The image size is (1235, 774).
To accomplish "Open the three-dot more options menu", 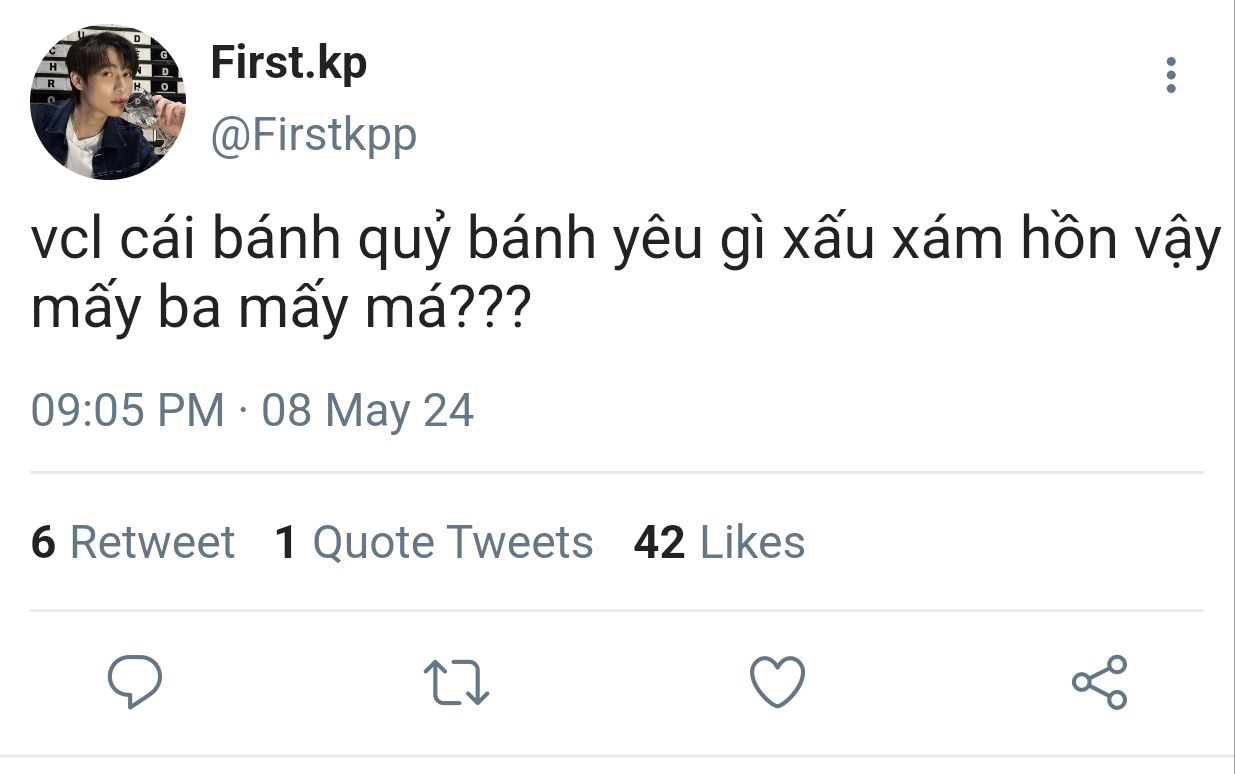I will (1170, 76).
